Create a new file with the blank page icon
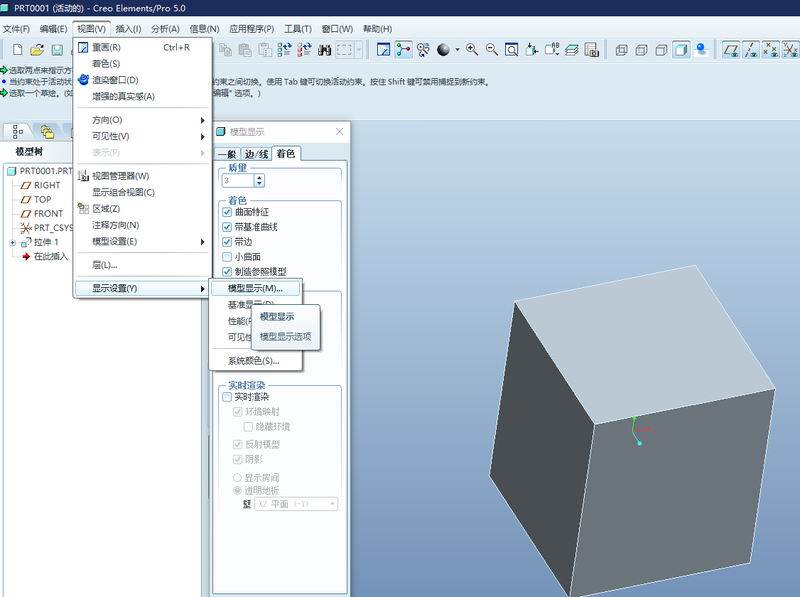The image size is (800, 597). (x=17, y=49)
